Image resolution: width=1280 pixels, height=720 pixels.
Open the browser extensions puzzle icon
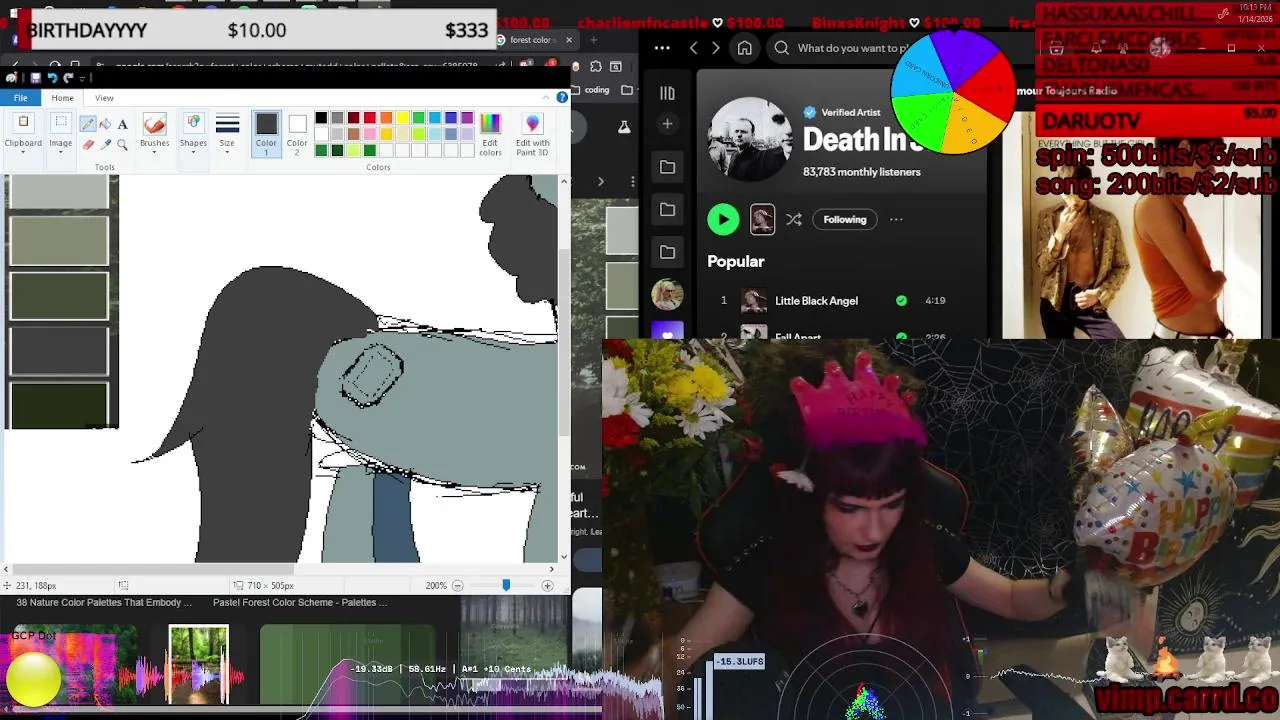596,66
